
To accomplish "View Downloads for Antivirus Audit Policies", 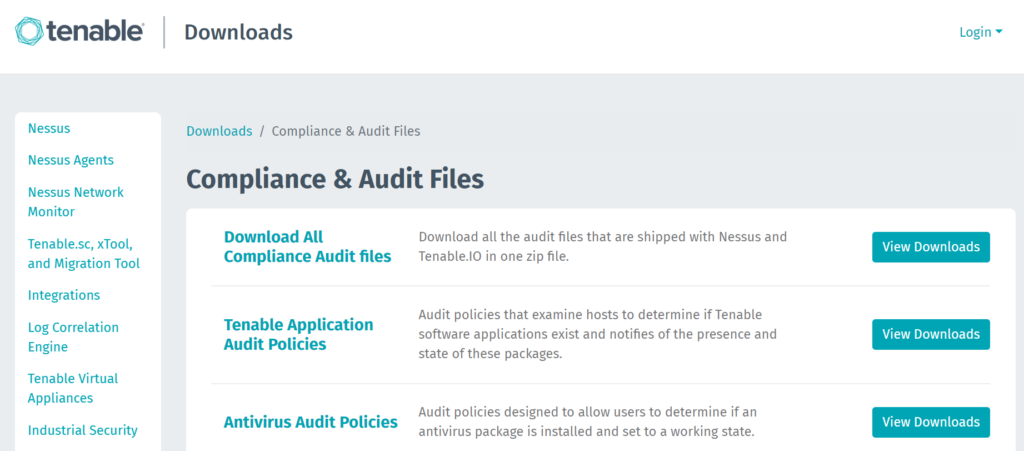I will click(x=931, y=422).
